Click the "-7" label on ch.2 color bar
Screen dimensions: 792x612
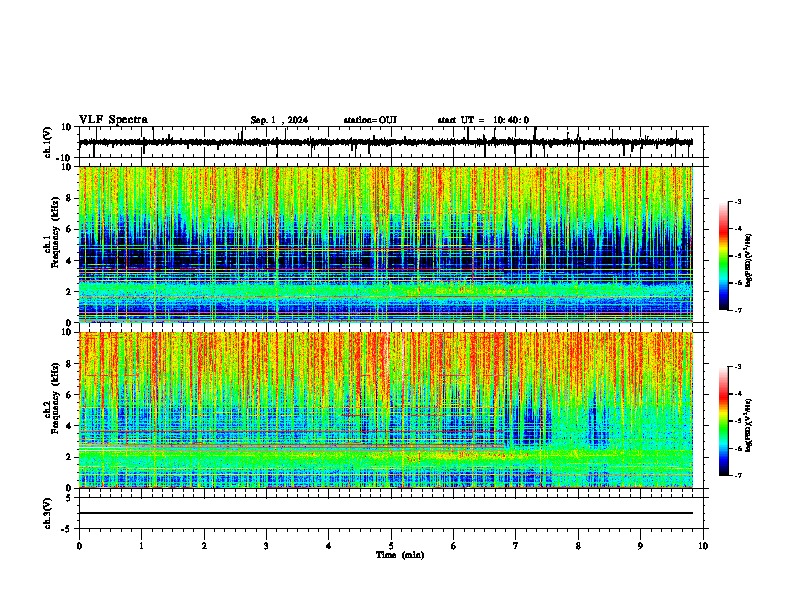(737, 475)
